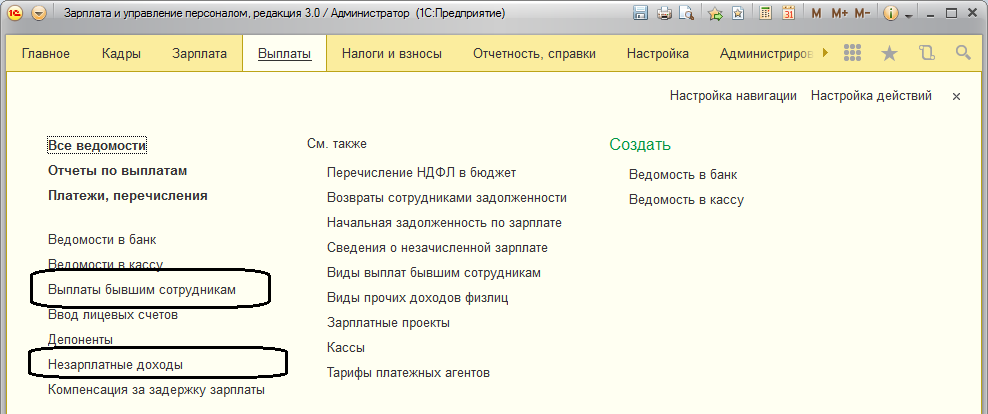988x414 pixels.
Task: Select the Выплаты section tab
Action: 285,54
